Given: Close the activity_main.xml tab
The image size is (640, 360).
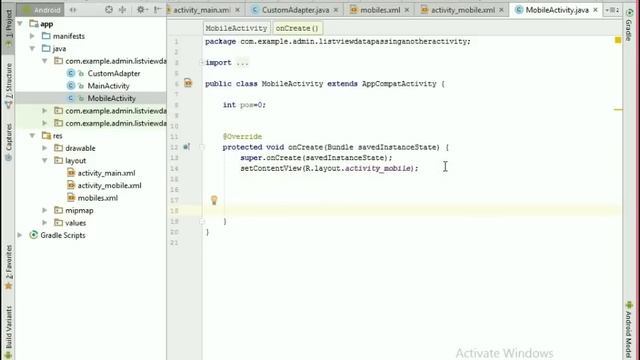Looking at the screenshot, I should pyautogui.click(x=238, y=10).
